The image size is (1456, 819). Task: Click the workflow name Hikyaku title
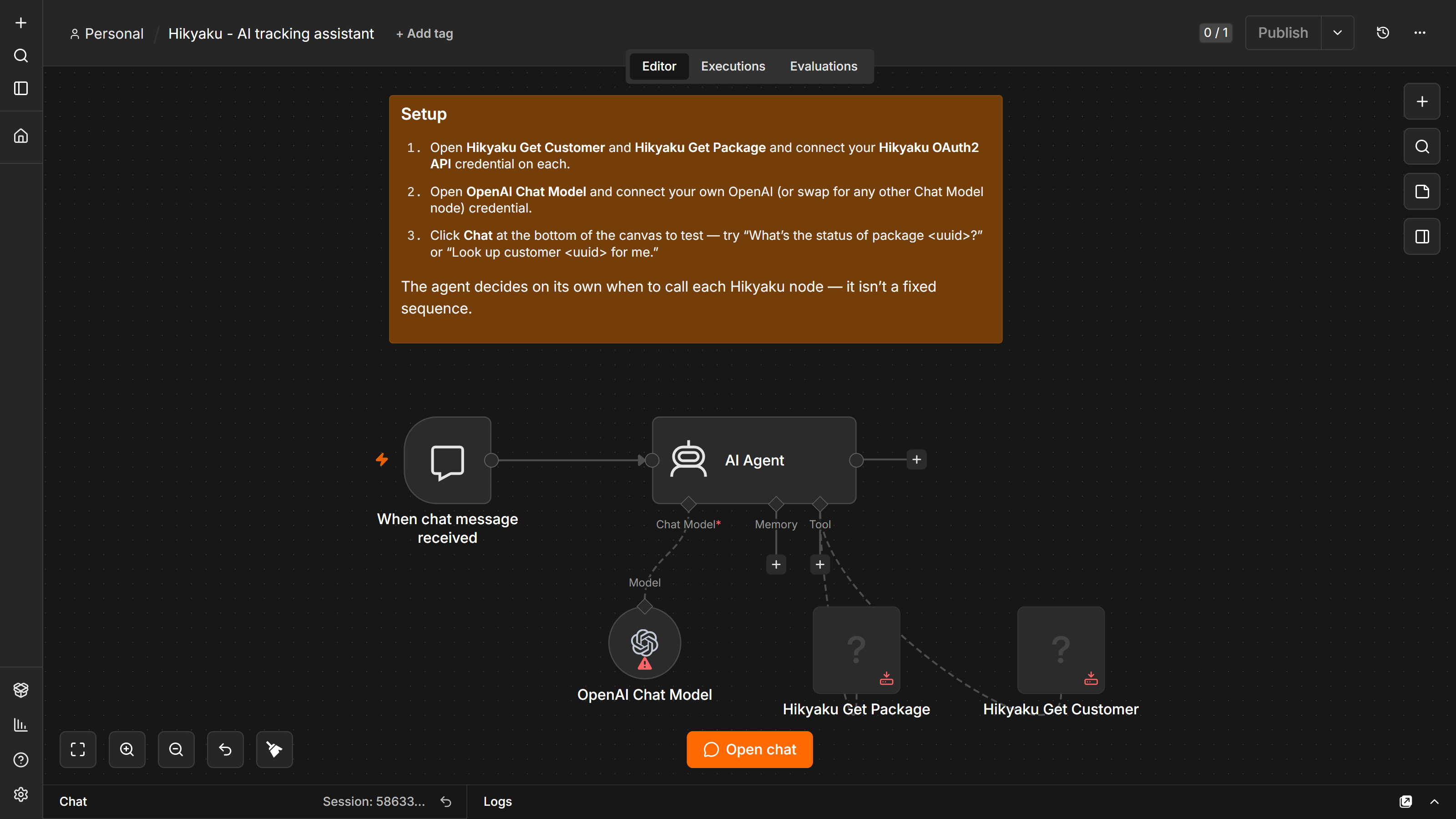pos(271,33)
